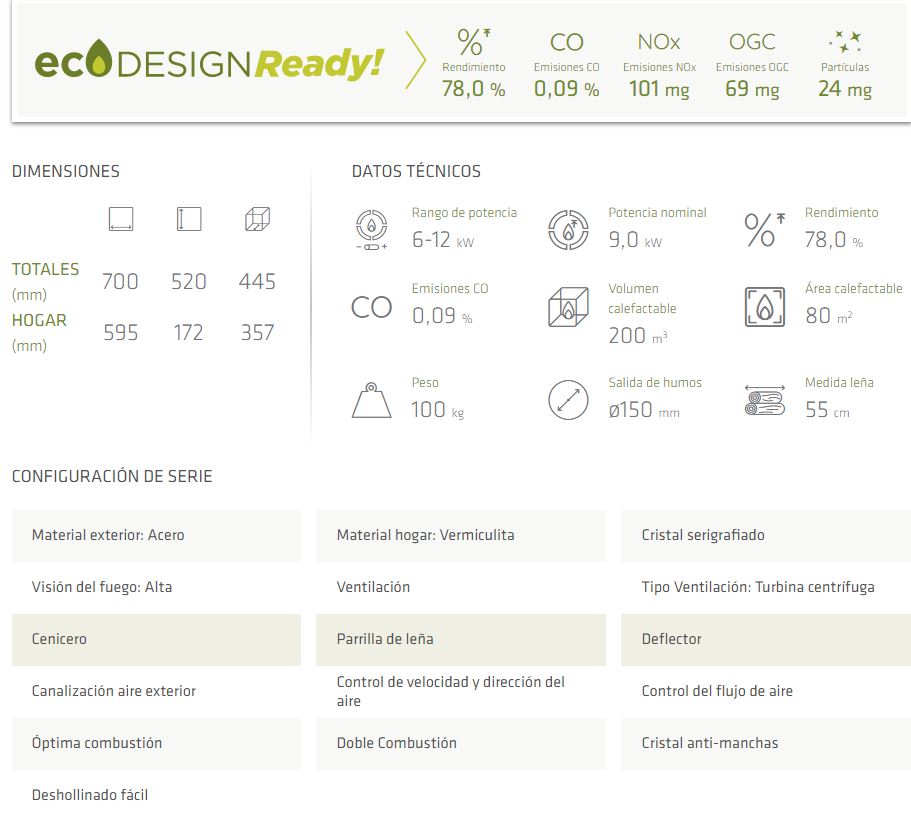Screen dimensions: 911x818
Task: Select the HOGAR width value 595
Action: [x=120, y=333]
